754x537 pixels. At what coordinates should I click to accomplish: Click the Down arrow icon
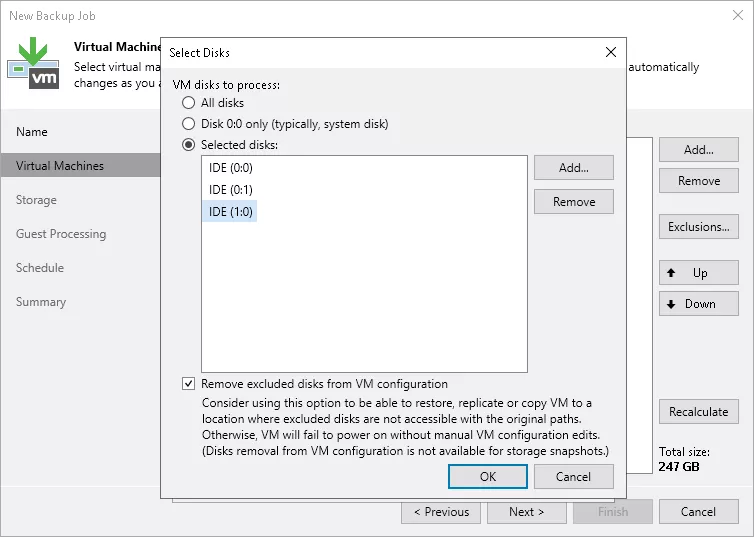[671, 304]
